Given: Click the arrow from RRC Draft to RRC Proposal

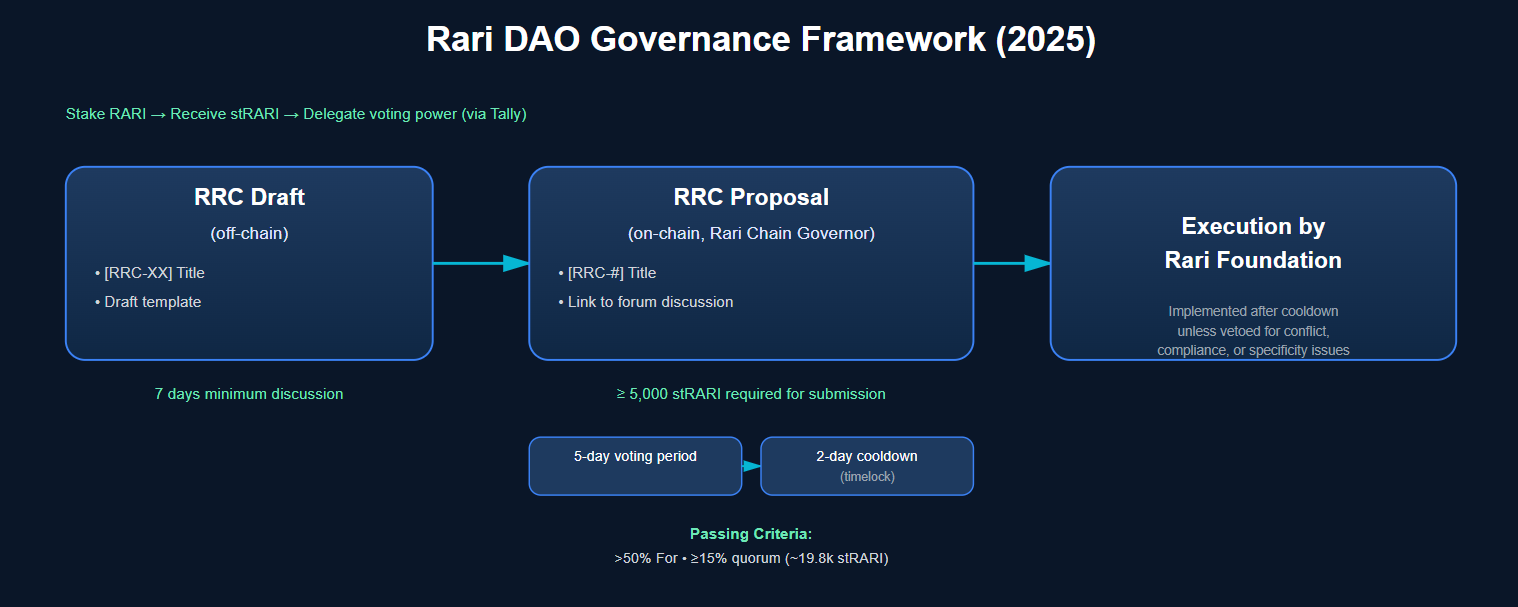Looking at the screenshot, I should coord(480,263).
